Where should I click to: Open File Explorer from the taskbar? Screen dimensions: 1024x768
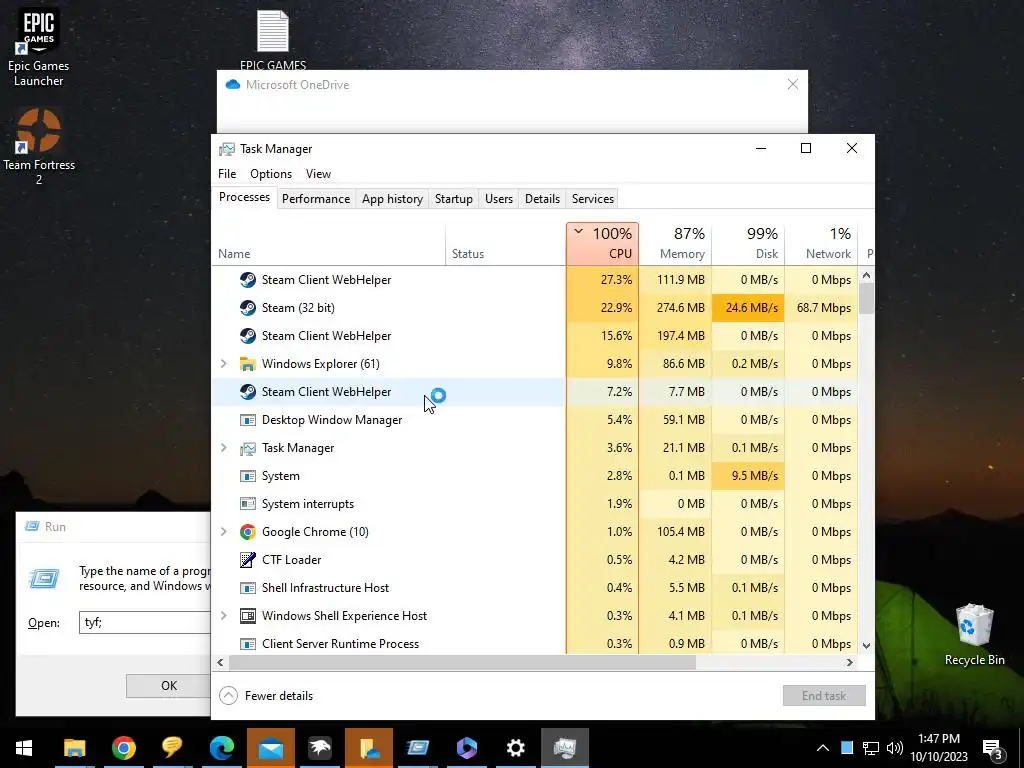click(x=74, y=748)
